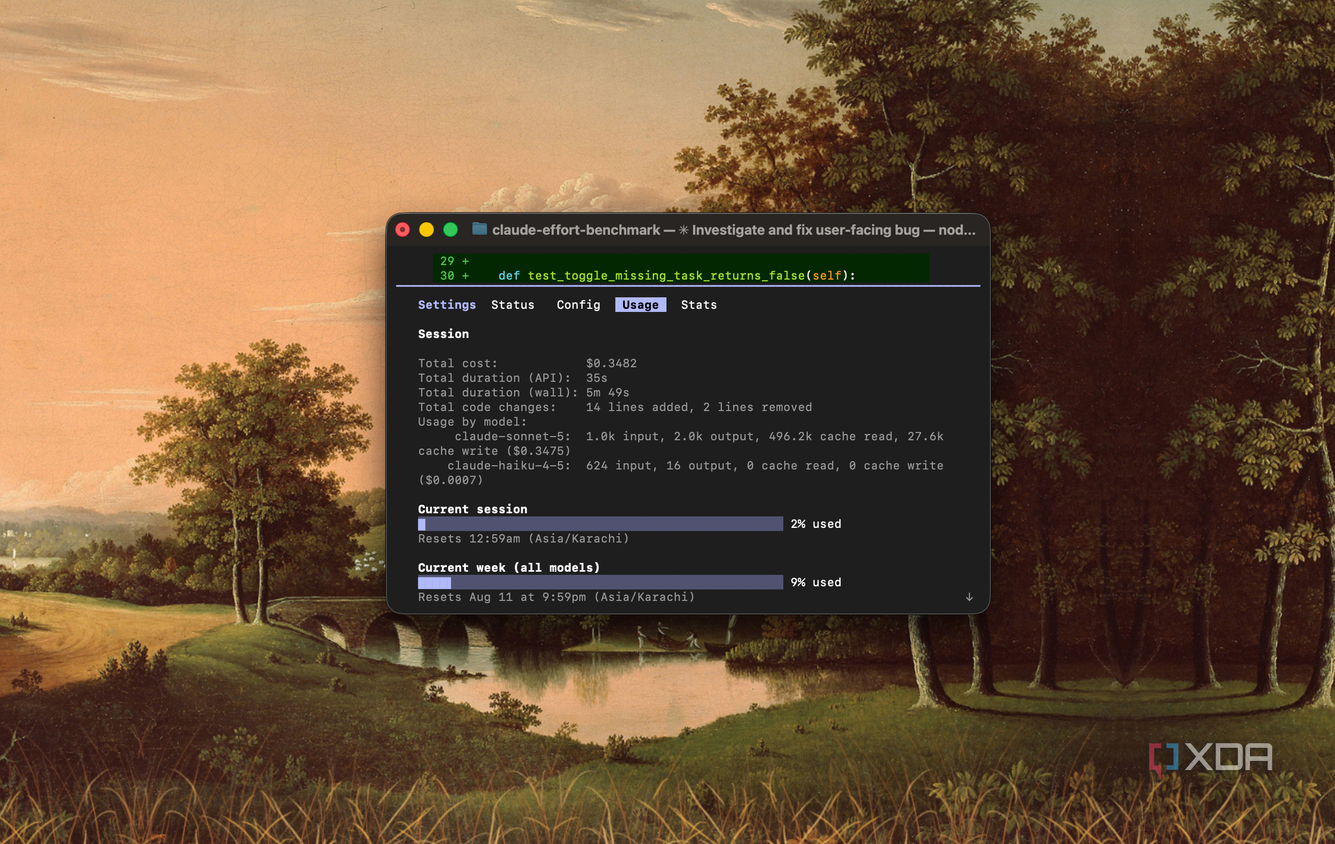1335x844 pixels.
Task: Select the highlighted Usage tab
Action: [x=641, y=305]
